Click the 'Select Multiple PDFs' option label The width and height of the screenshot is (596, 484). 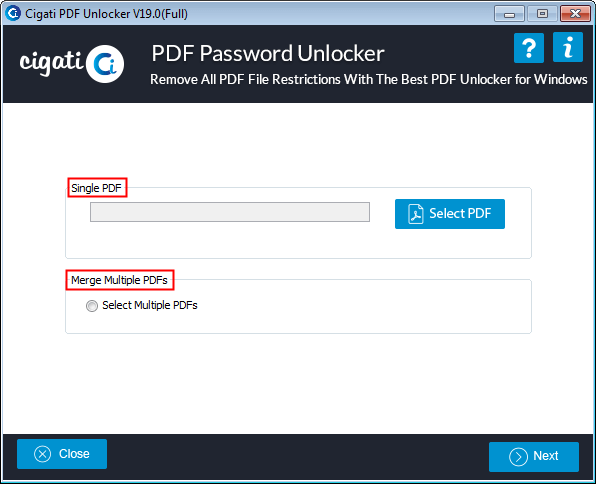[150, 305]
